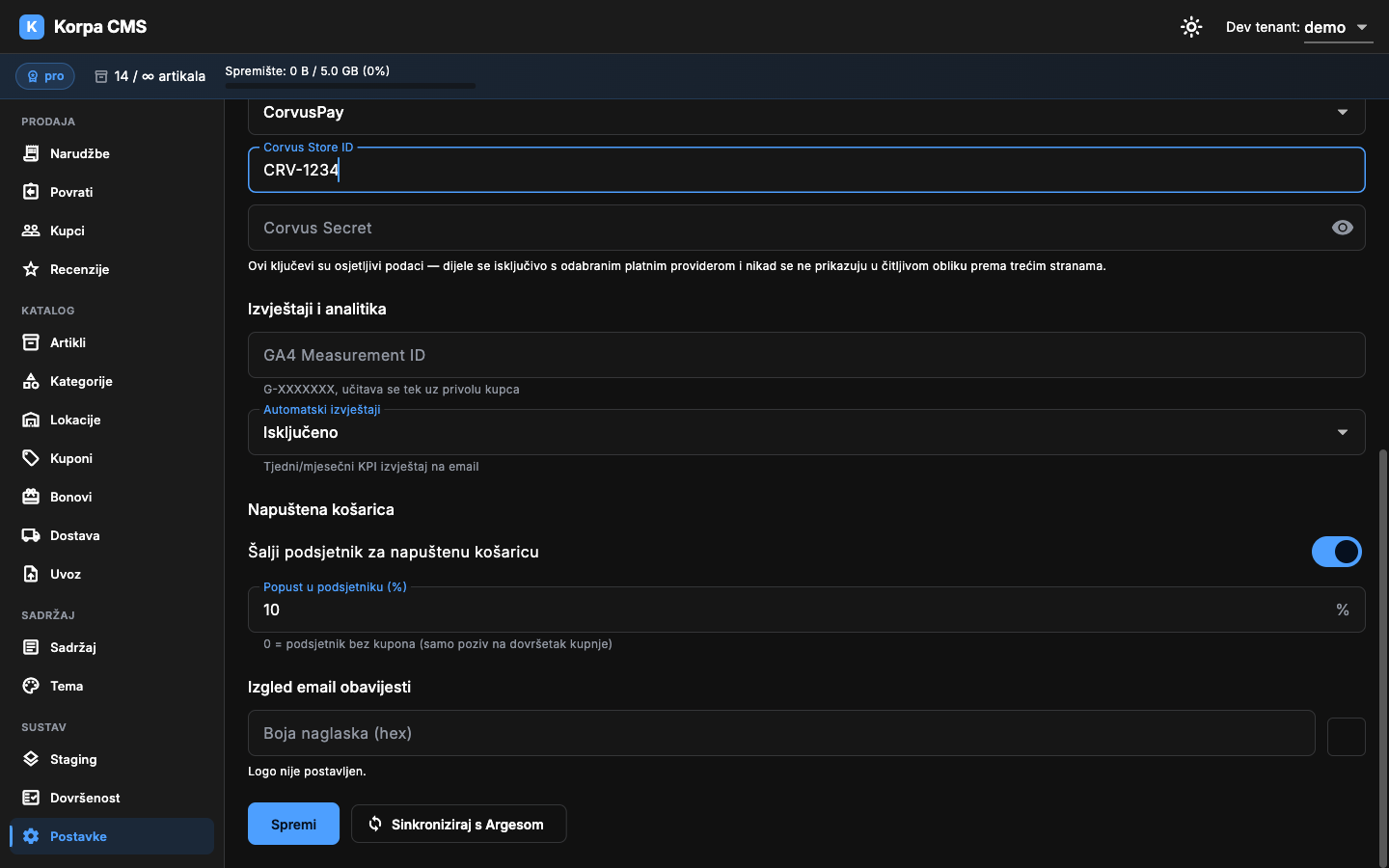Screen dimensions: 1389x868
Task: Click the Artikli archive icon
Action: [31, 342]
